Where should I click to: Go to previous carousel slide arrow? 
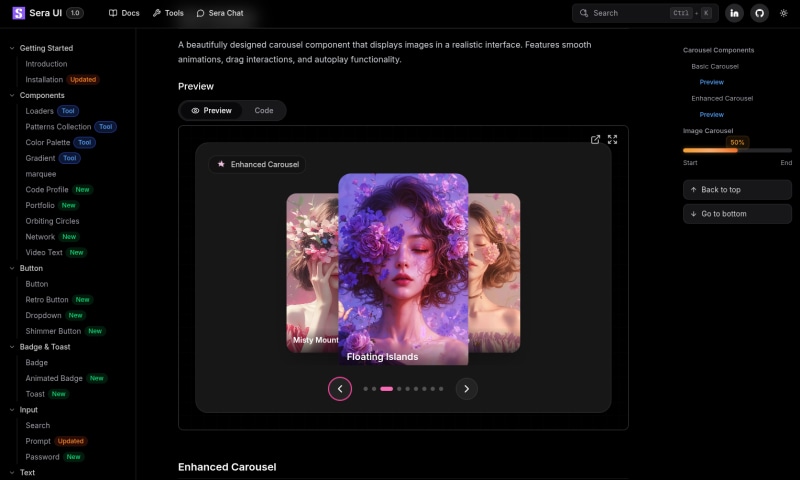[x=340, y=389]
